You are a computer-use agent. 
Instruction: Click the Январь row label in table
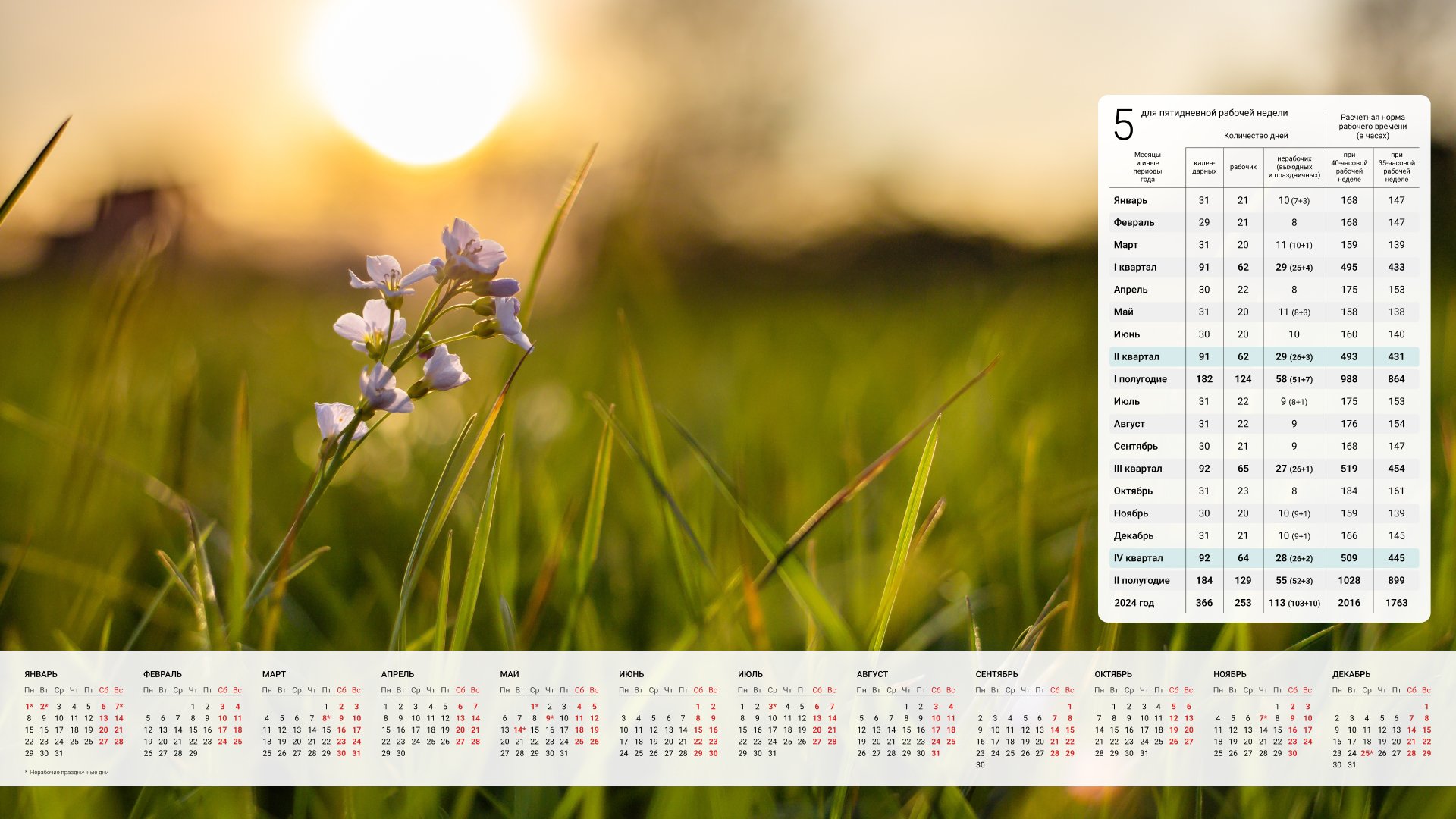coord(1130,200)
